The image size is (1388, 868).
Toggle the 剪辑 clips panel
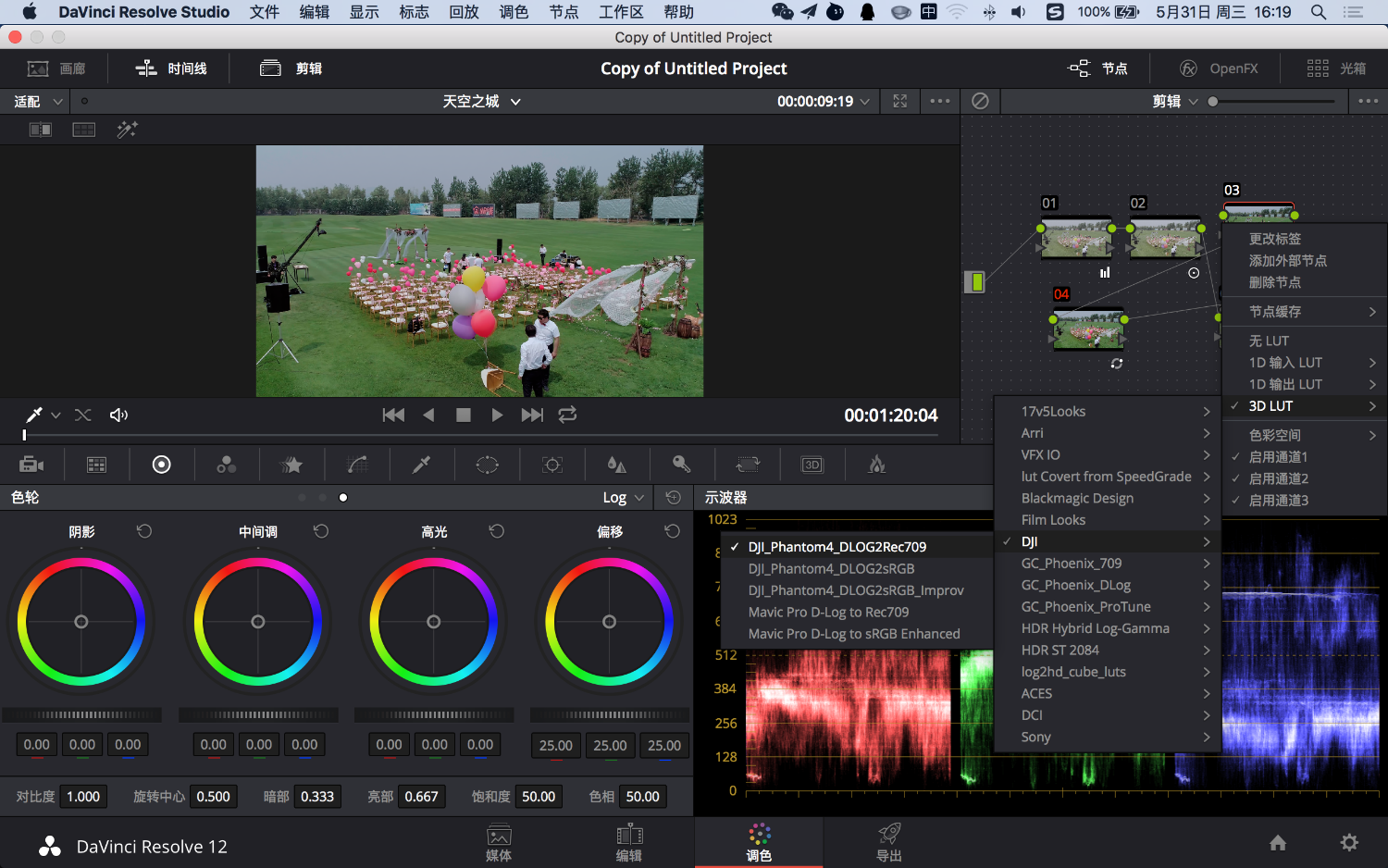pyautogui.click(x=291, y=68)
